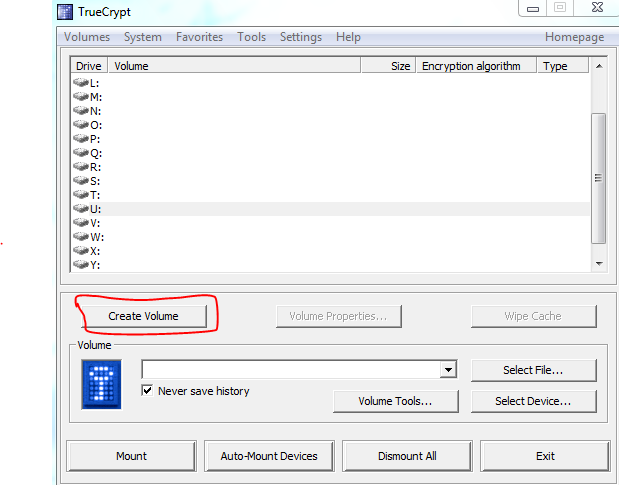The width and height of the screenshot is (619, 485).
Task: Click the Dismount All button
Action: (407, 456)
